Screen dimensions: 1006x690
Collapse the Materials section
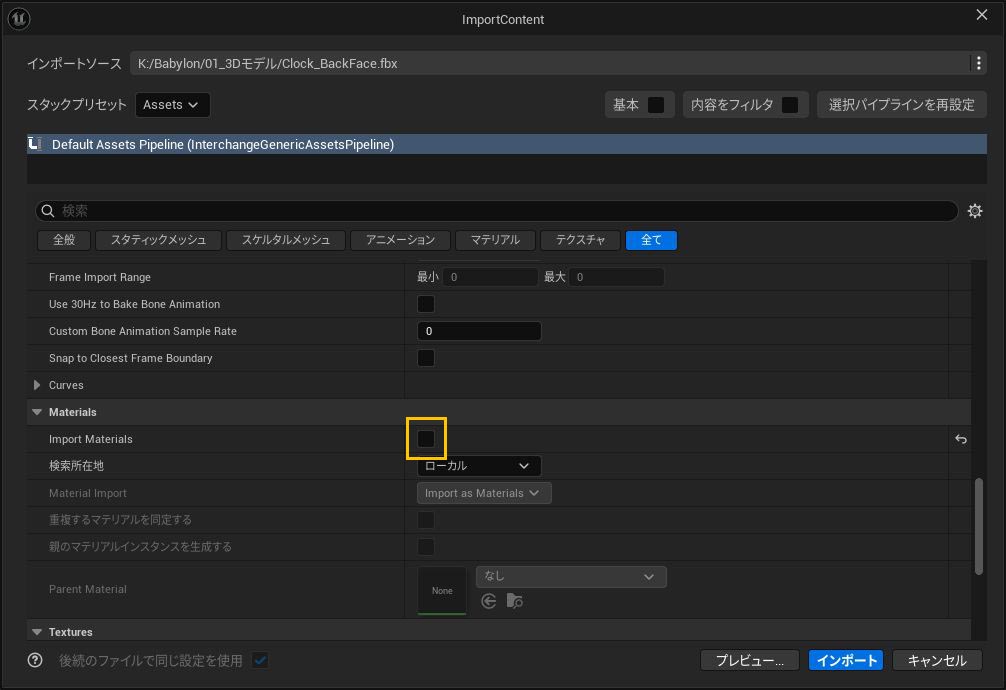click(37, 412)
